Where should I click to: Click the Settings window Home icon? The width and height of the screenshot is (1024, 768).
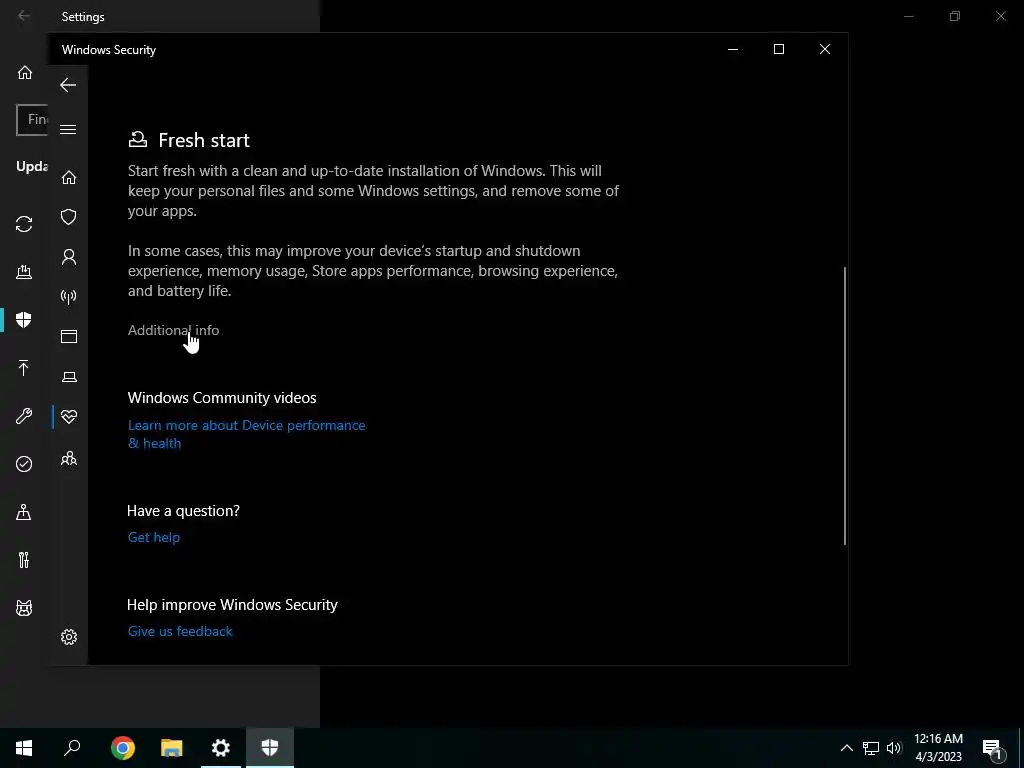(25, 72)
